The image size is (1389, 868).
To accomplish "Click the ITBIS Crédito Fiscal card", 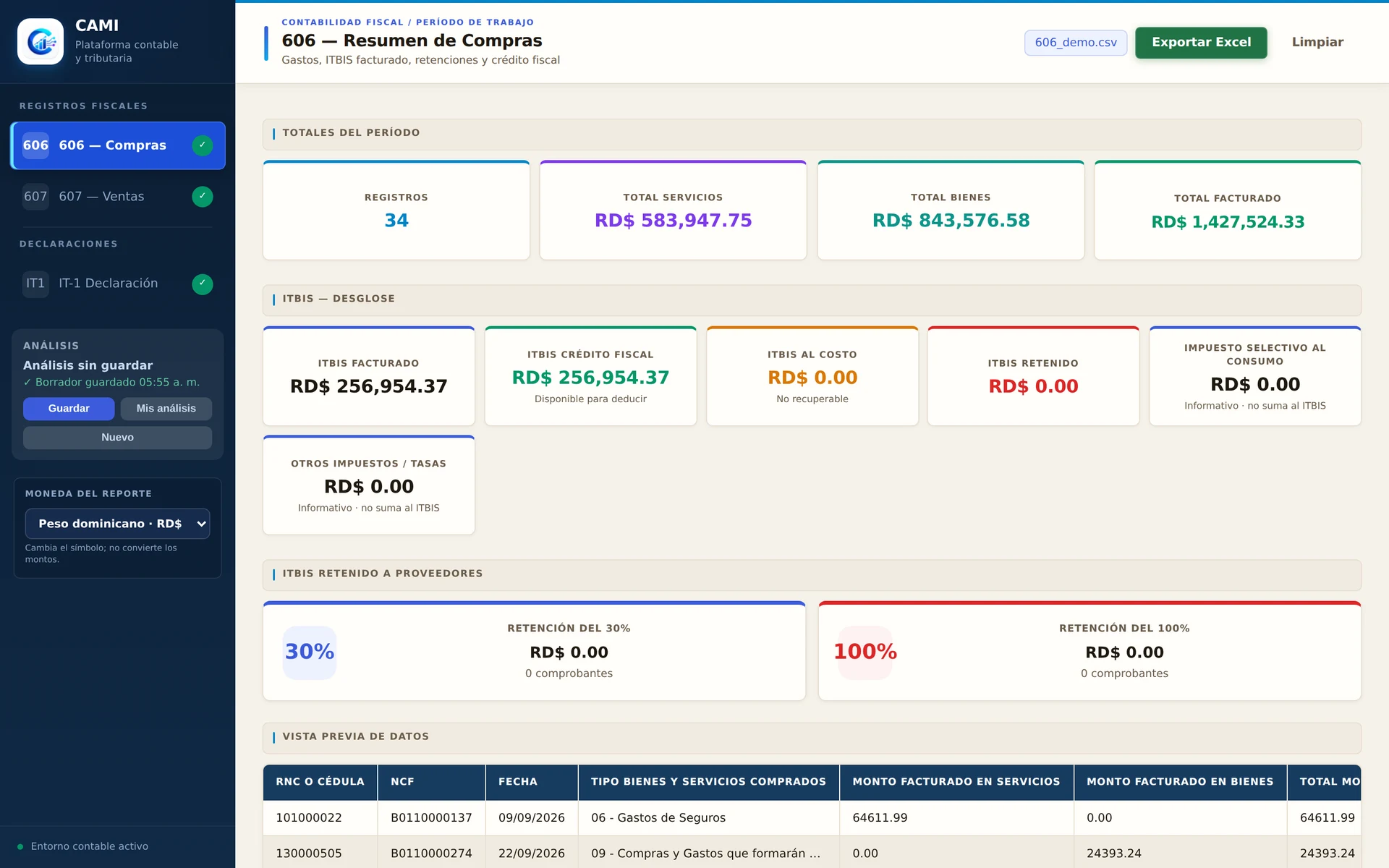I will pos(590,376).
